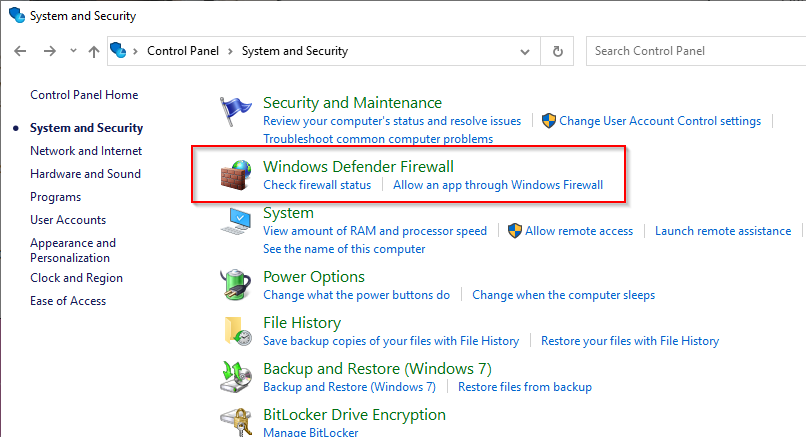The image size is (806, 437).
Task: Open the Windows Defender Firewall brick icon
Action: pos(236,174)
